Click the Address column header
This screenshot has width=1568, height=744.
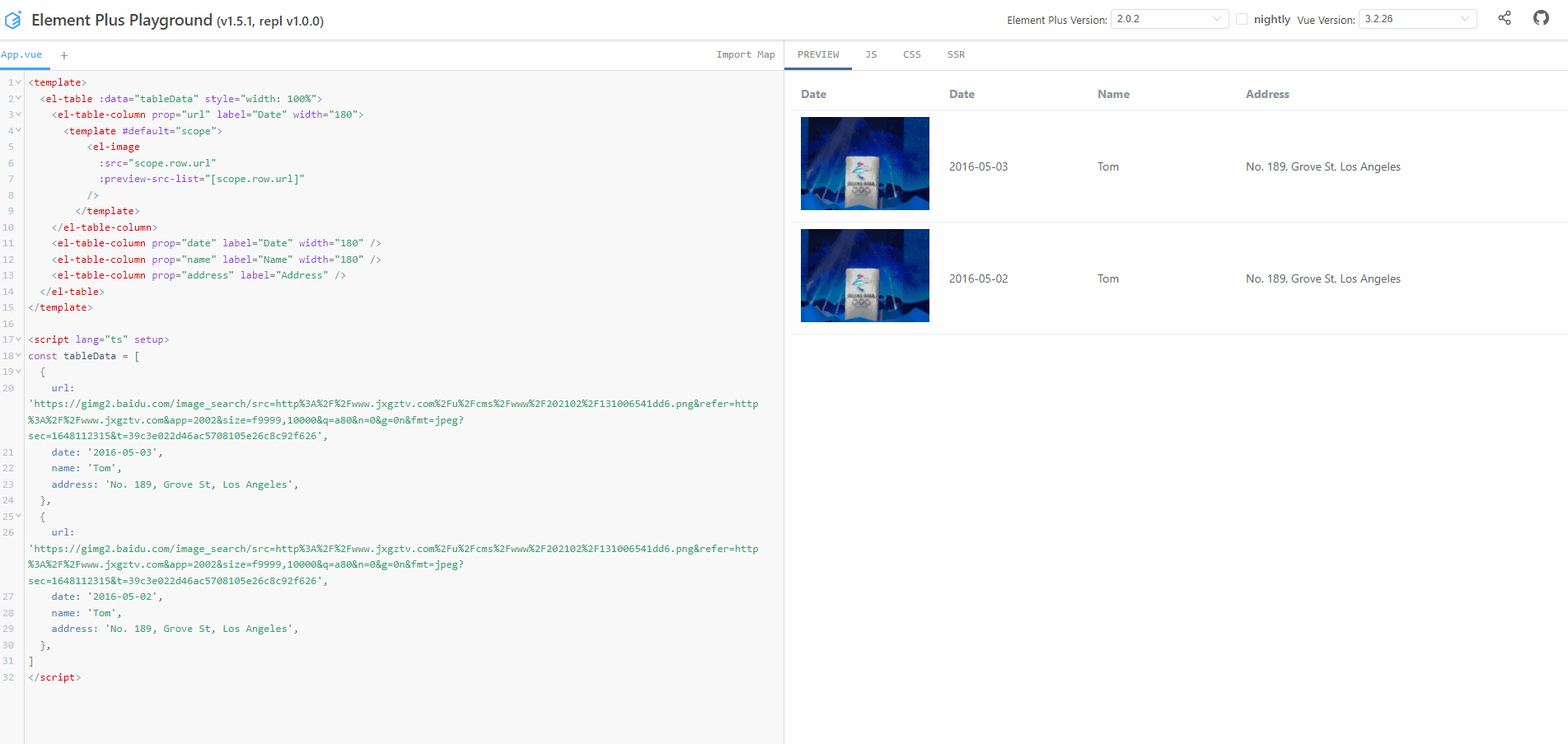[1267, 94]
